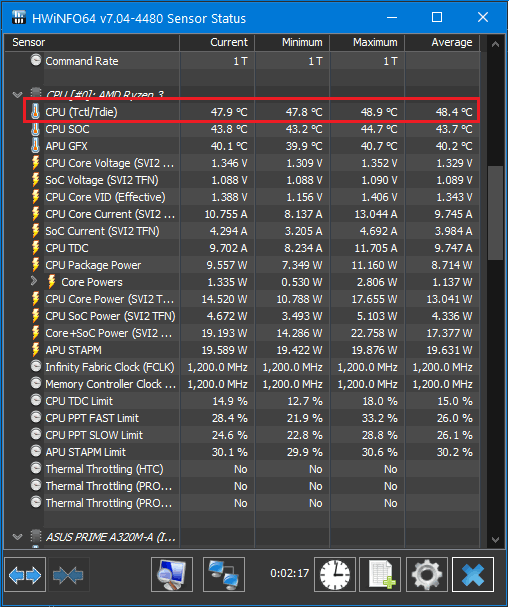Click clock icon beside CPU PPT FAST Limit
This screenshot has width=509, height=607.
pyautogui.click(x=36, y=417)
